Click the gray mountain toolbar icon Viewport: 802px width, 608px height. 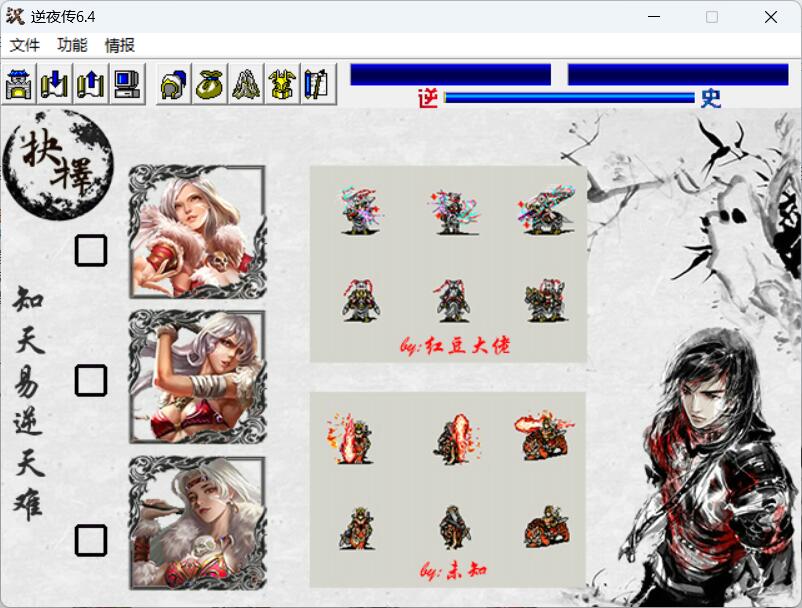tap(246, 84)
